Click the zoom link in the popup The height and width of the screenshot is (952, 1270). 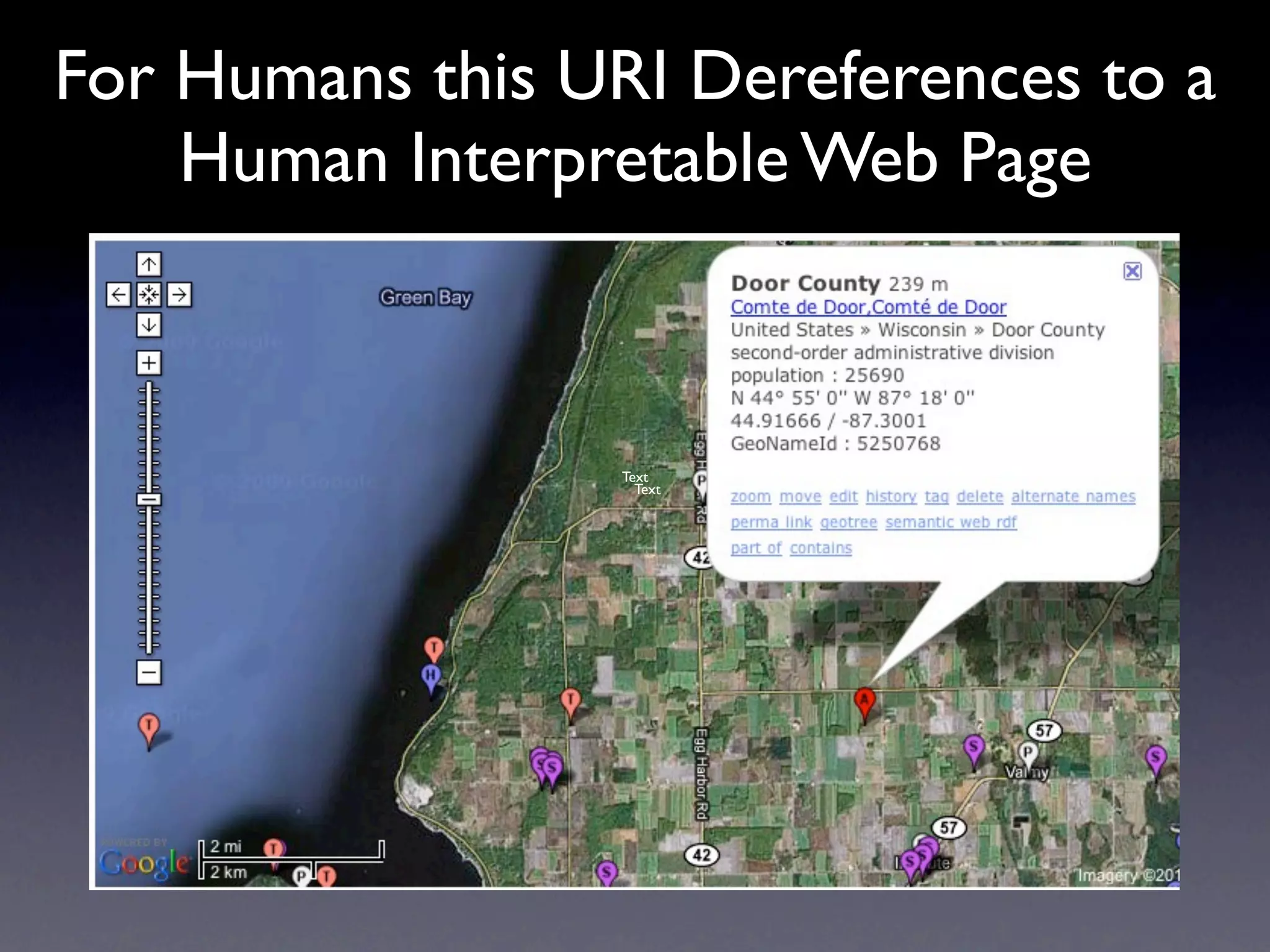[750, 496]
